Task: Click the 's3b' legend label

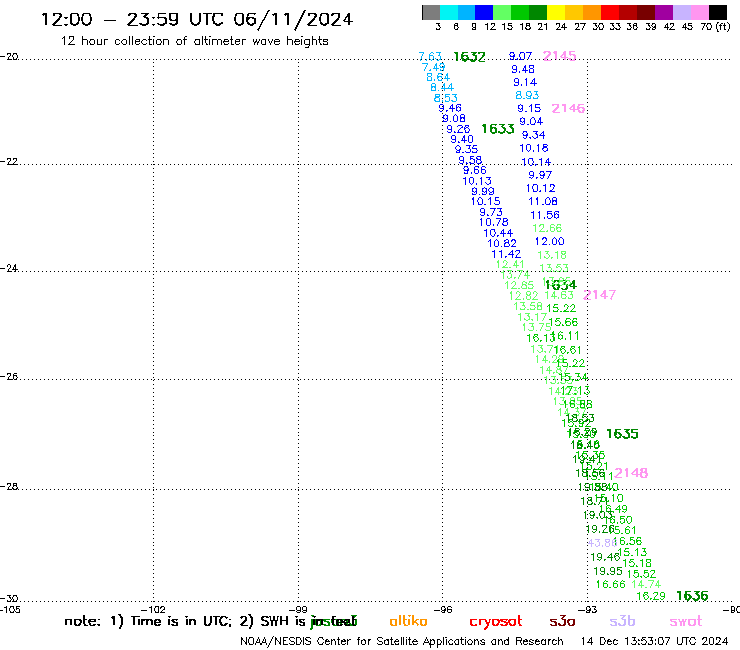Action: (x=622, y=621)
